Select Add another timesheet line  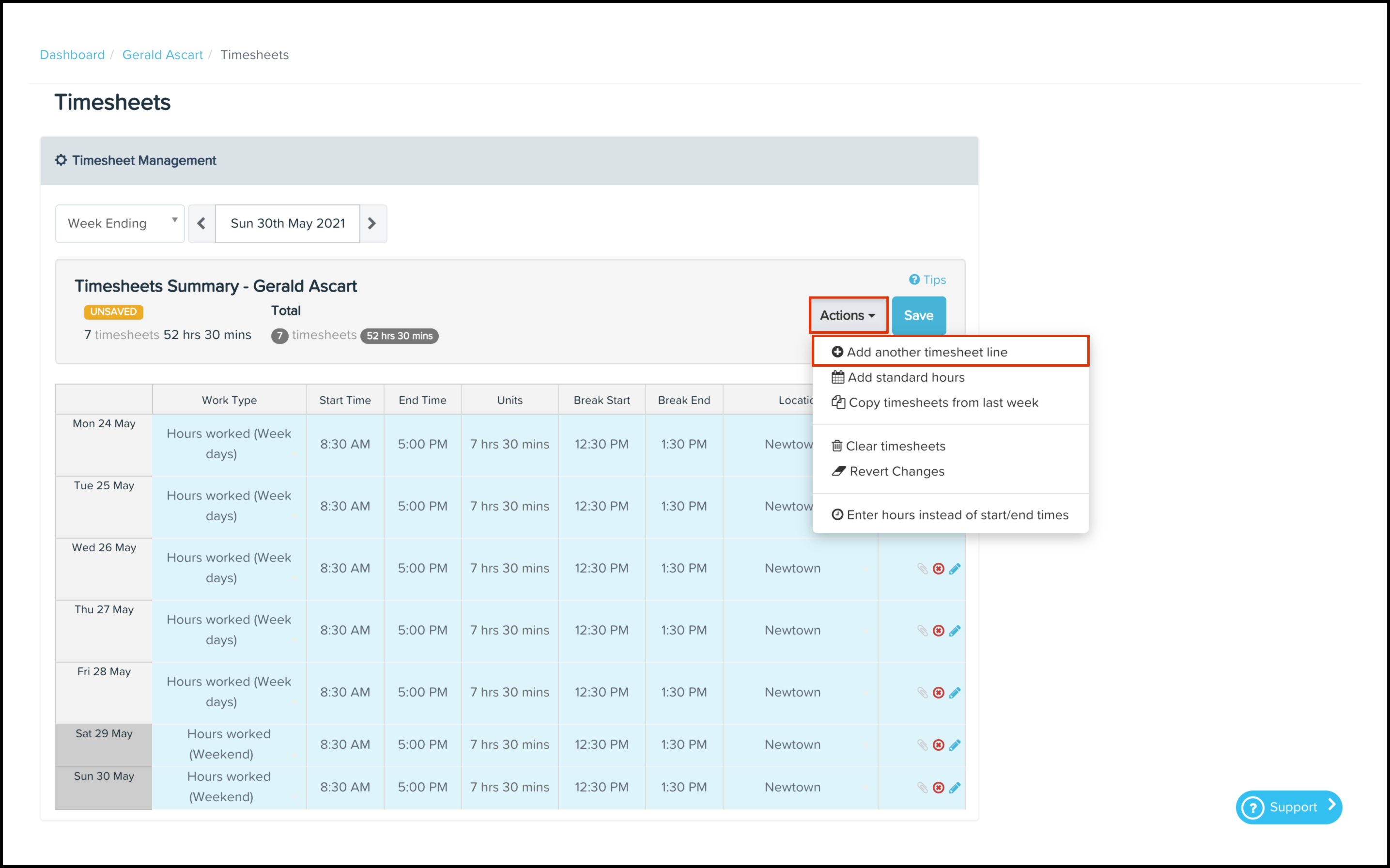(927, 352)
